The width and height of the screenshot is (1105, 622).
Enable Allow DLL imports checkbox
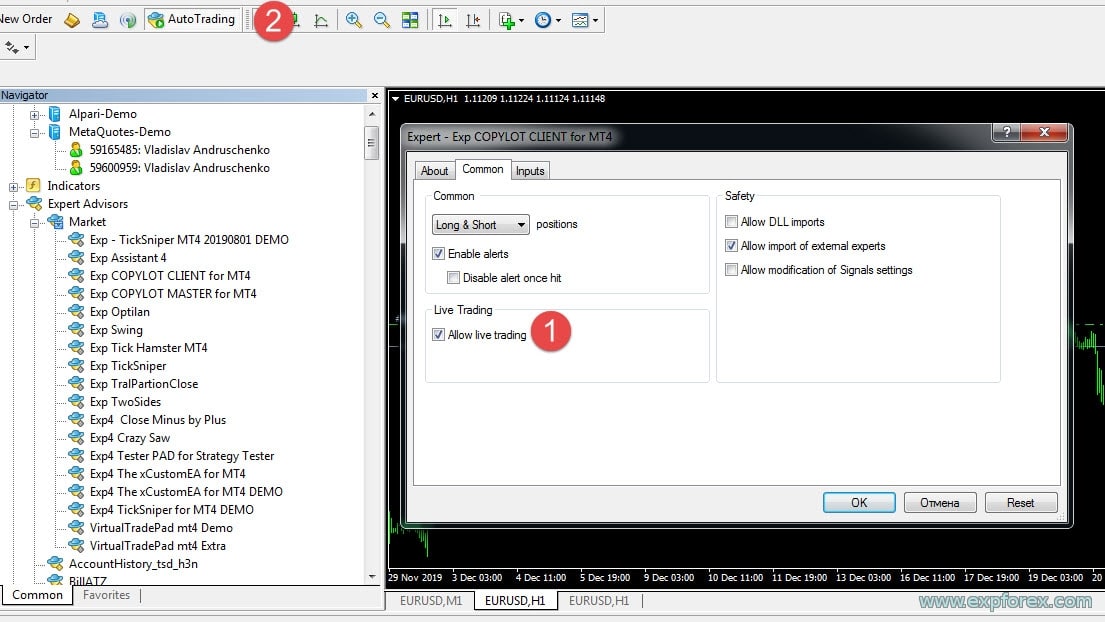[x=731, y=222]
